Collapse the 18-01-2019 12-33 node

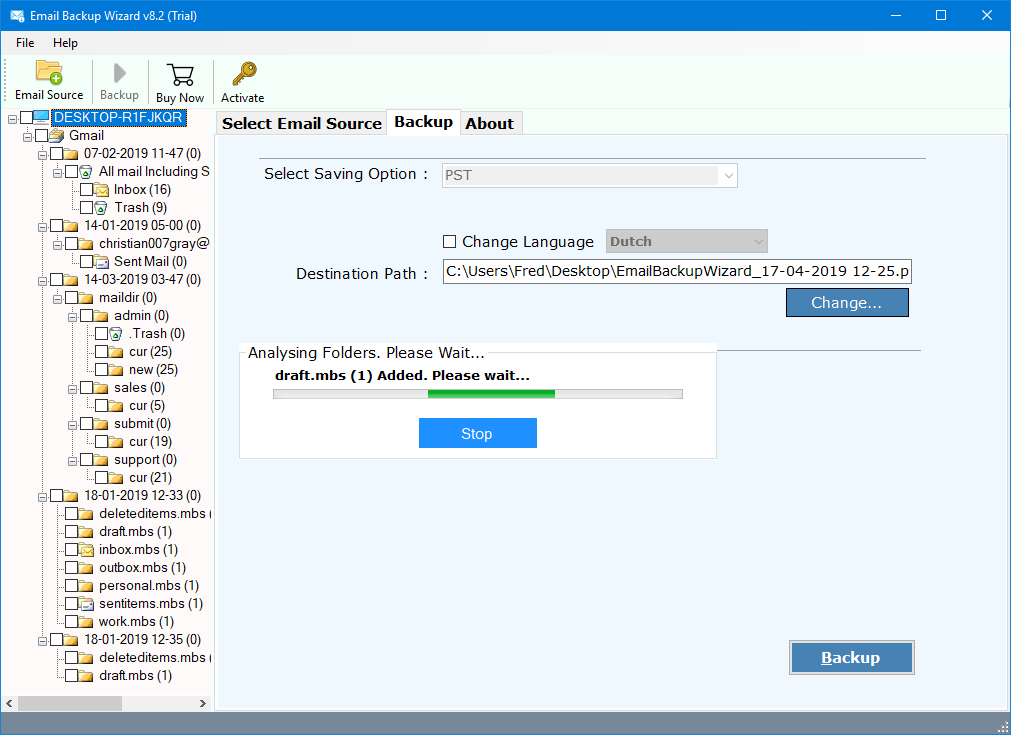tap(43, 497)
